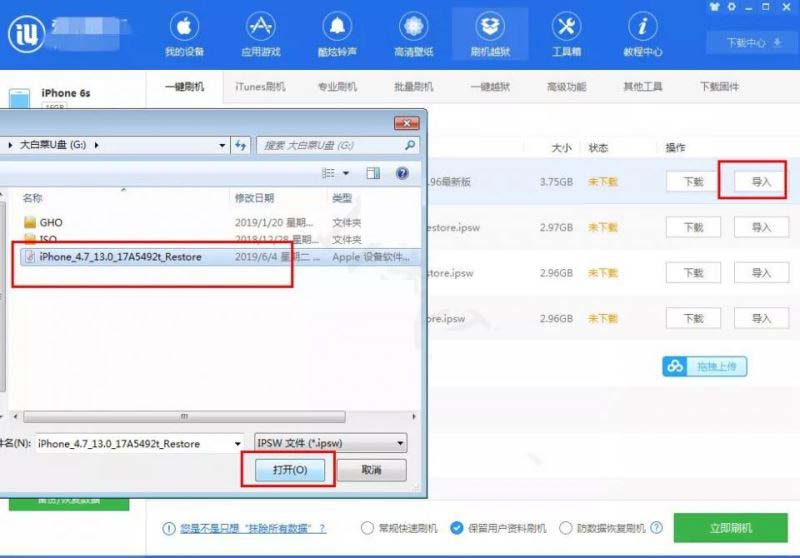This screenshot has width=800, height=558.
Task: Open the view mode dropdown arrow
Action: (x=346, y=173)
